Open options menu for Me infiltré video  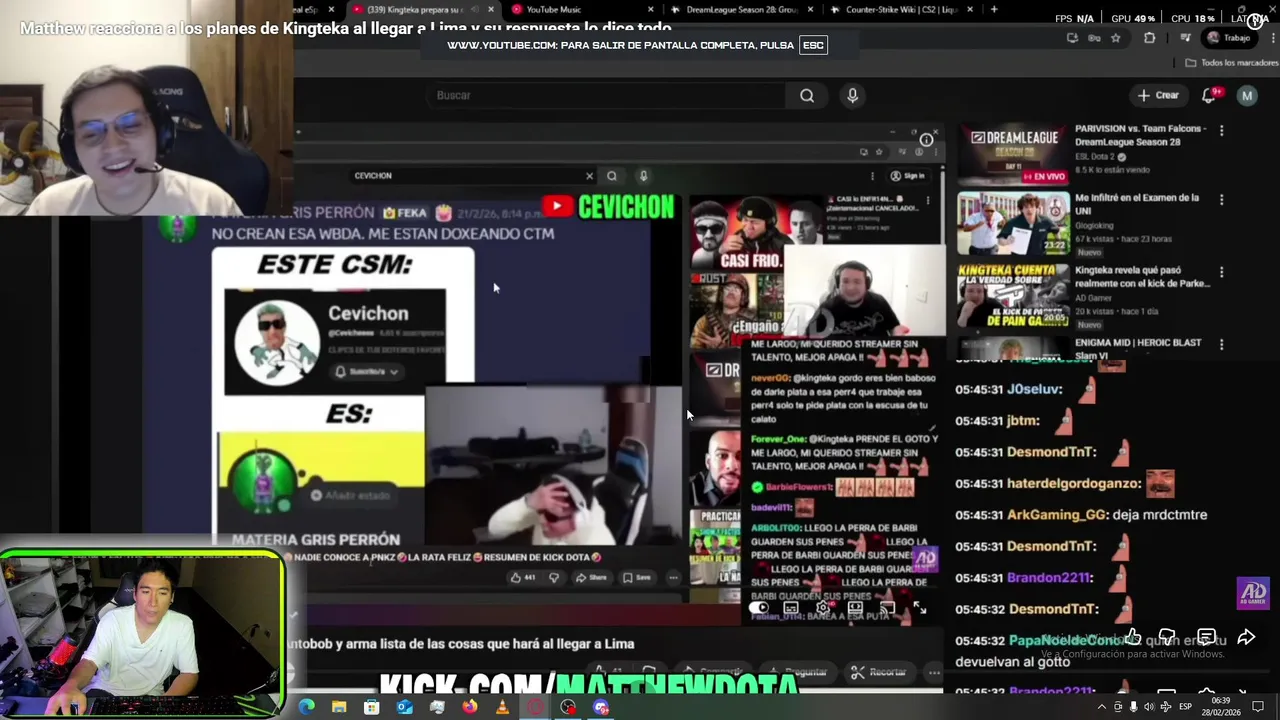1221,200
